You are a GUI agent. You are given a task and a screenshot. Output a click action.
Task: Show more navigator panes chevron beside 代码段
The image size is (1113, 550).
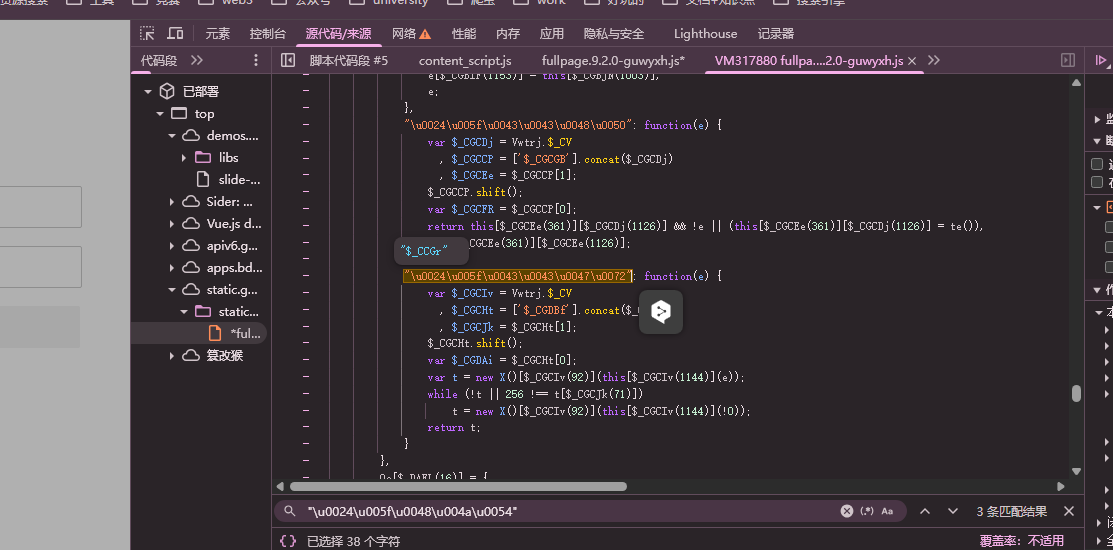(197, 60)
